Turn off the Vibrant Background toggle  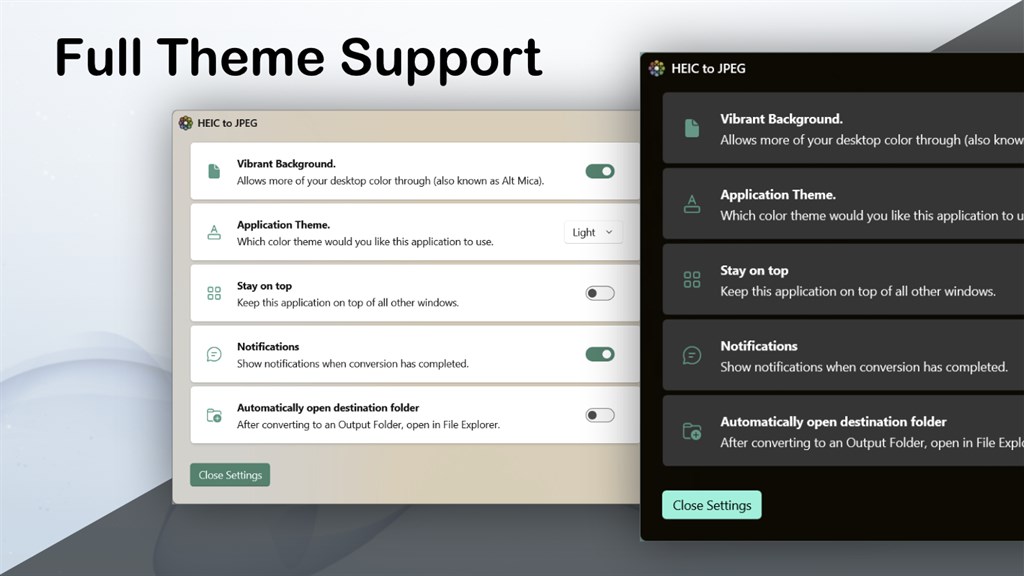(x=600, y=171)
